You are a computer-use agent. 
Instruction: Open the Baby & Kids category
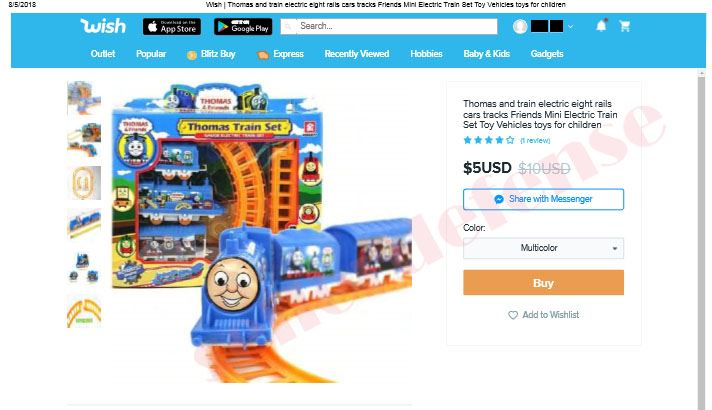[486, 54]
